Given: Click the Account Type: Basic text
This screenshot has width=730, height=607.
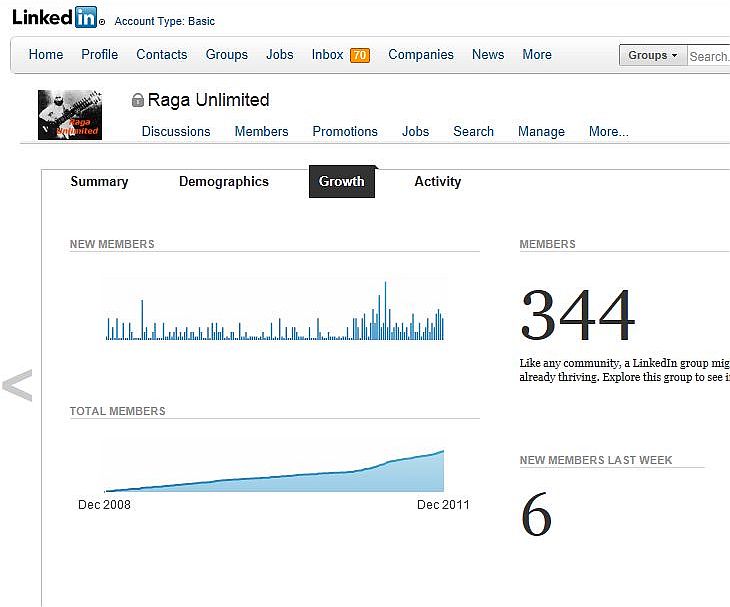Looking at the screenshot, I should tap(165, 21).
